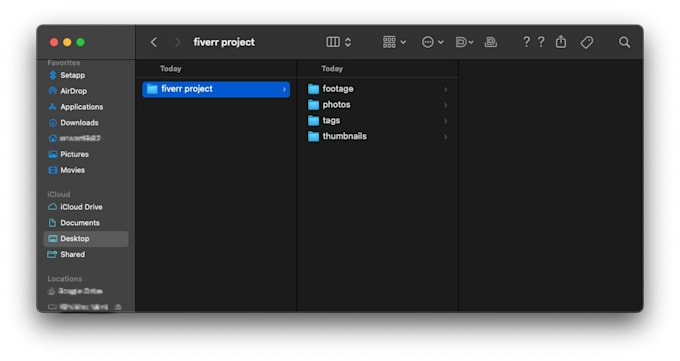Select iCloud Drive in the sidebar
Viewport: 680px width, 361px height.
coord(86,207)
